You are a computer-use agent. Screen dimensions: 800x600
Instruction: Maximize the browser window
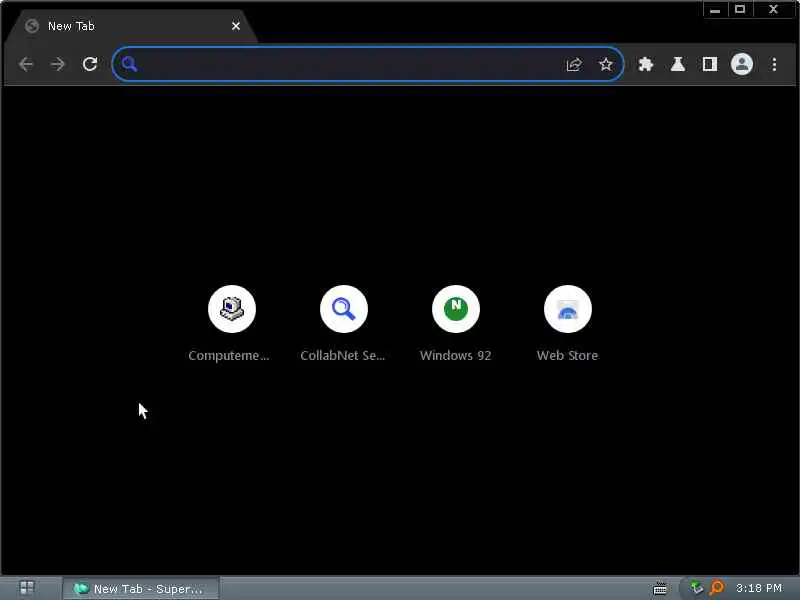point(740,10)
